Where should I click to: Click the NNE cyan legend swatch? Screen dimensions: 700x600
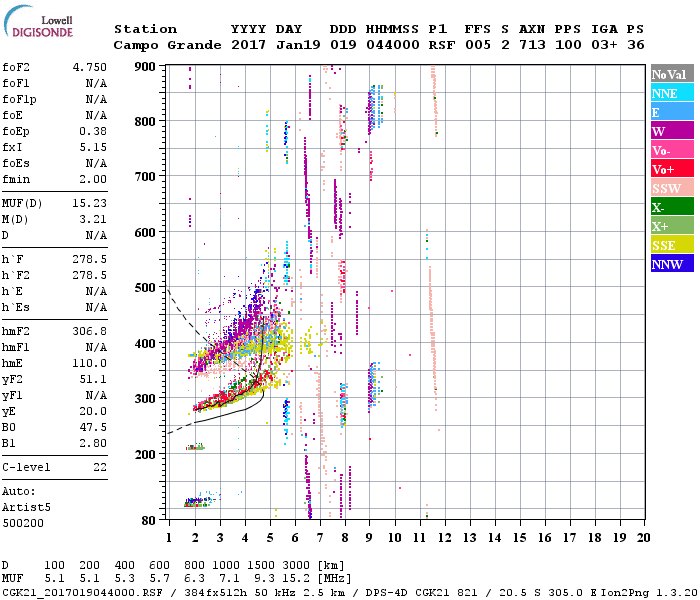point(671,93)
